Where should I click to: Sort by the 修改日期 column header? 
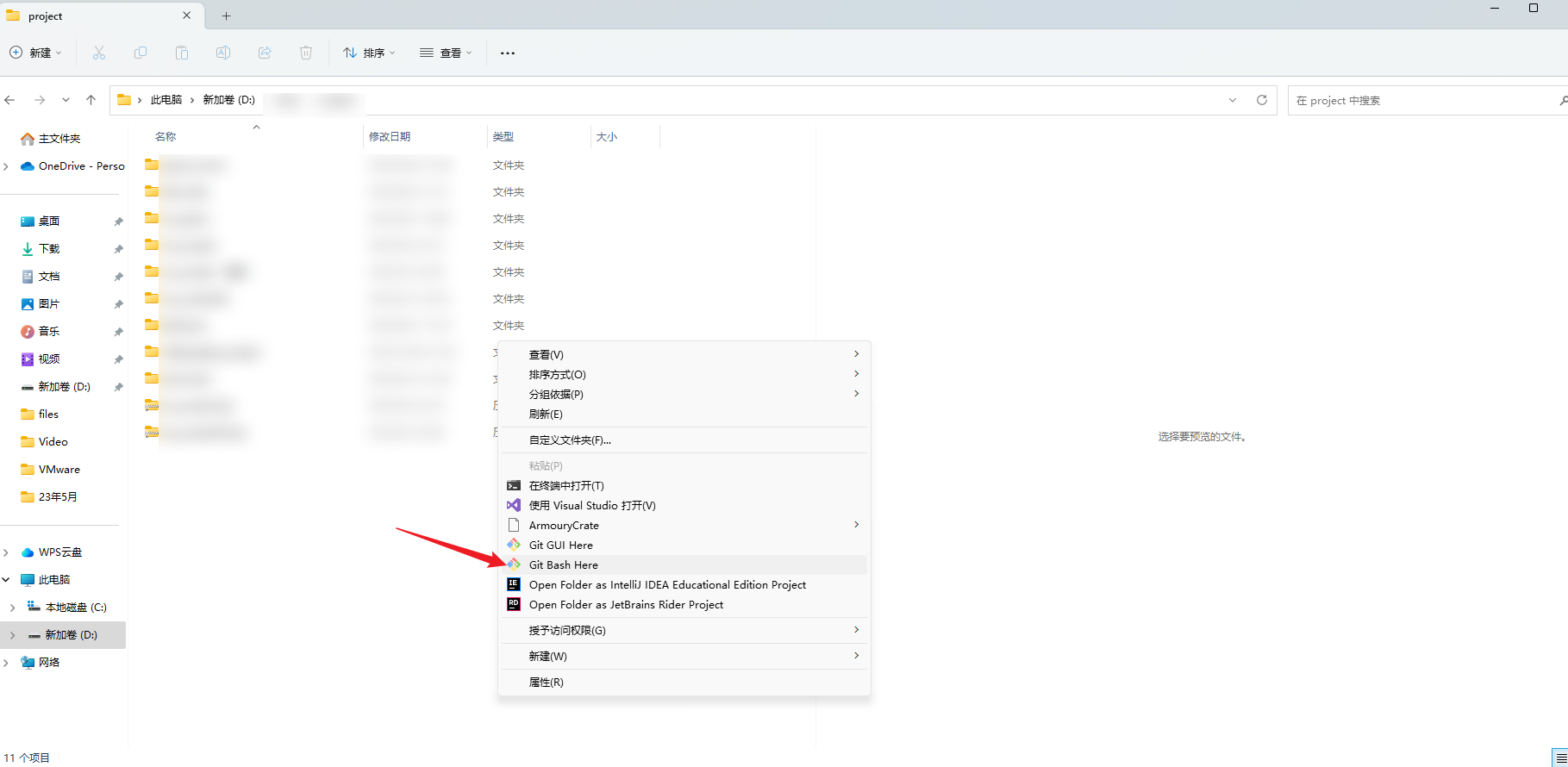click(390, 137)
